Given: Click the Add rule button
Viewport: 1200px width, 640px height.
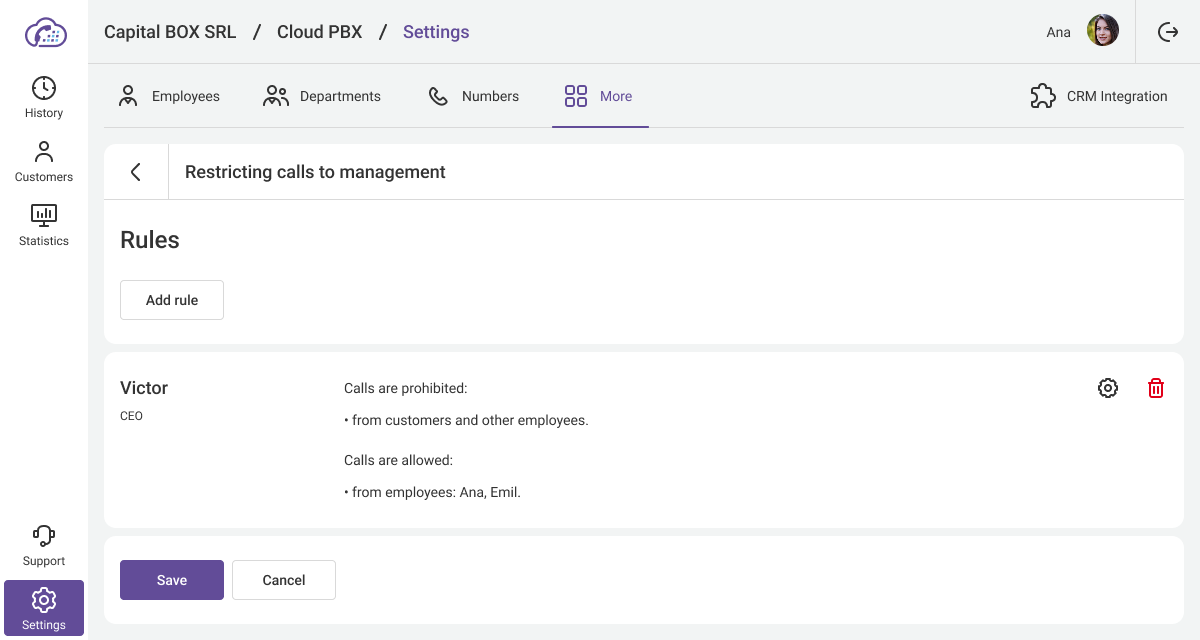Looking at the screenshot, I should click(x=172, y=300).
